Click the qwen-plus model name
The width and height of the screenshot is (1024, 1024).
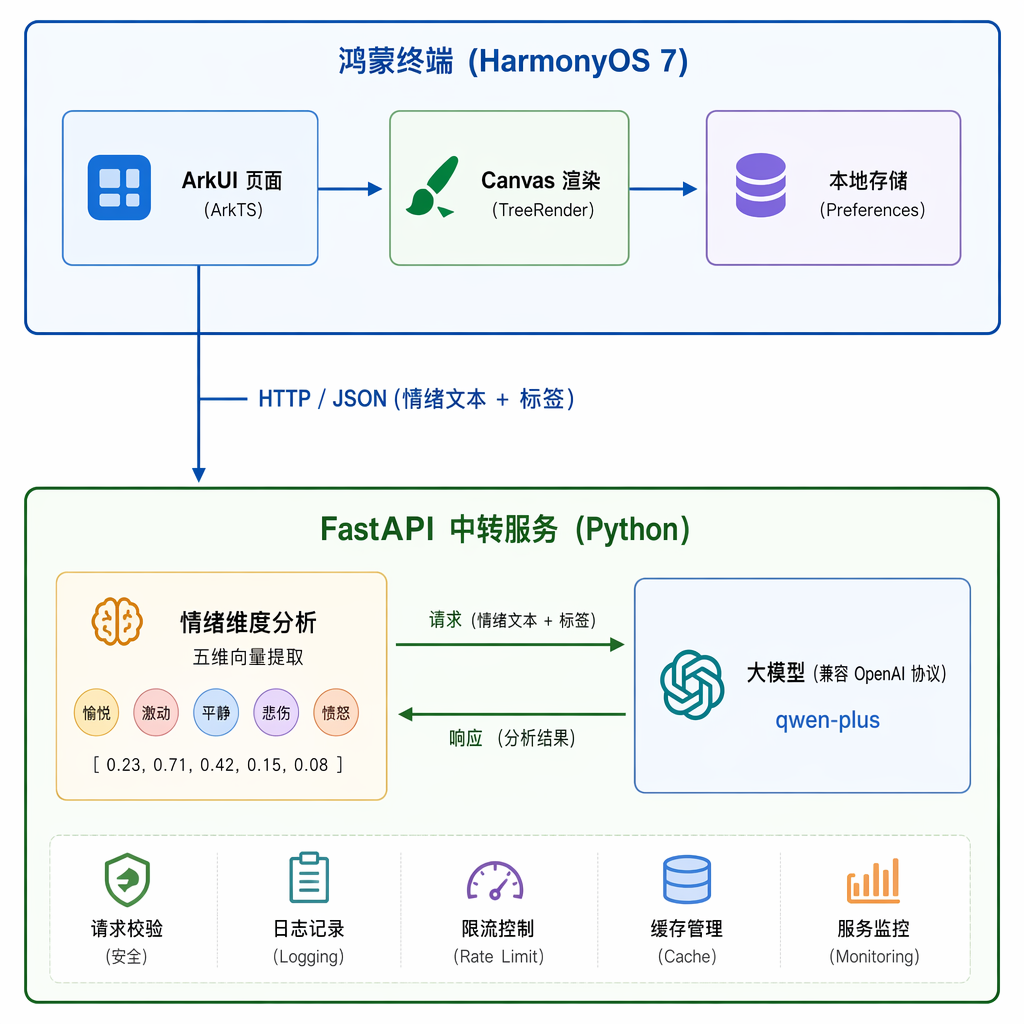[827, 720]
